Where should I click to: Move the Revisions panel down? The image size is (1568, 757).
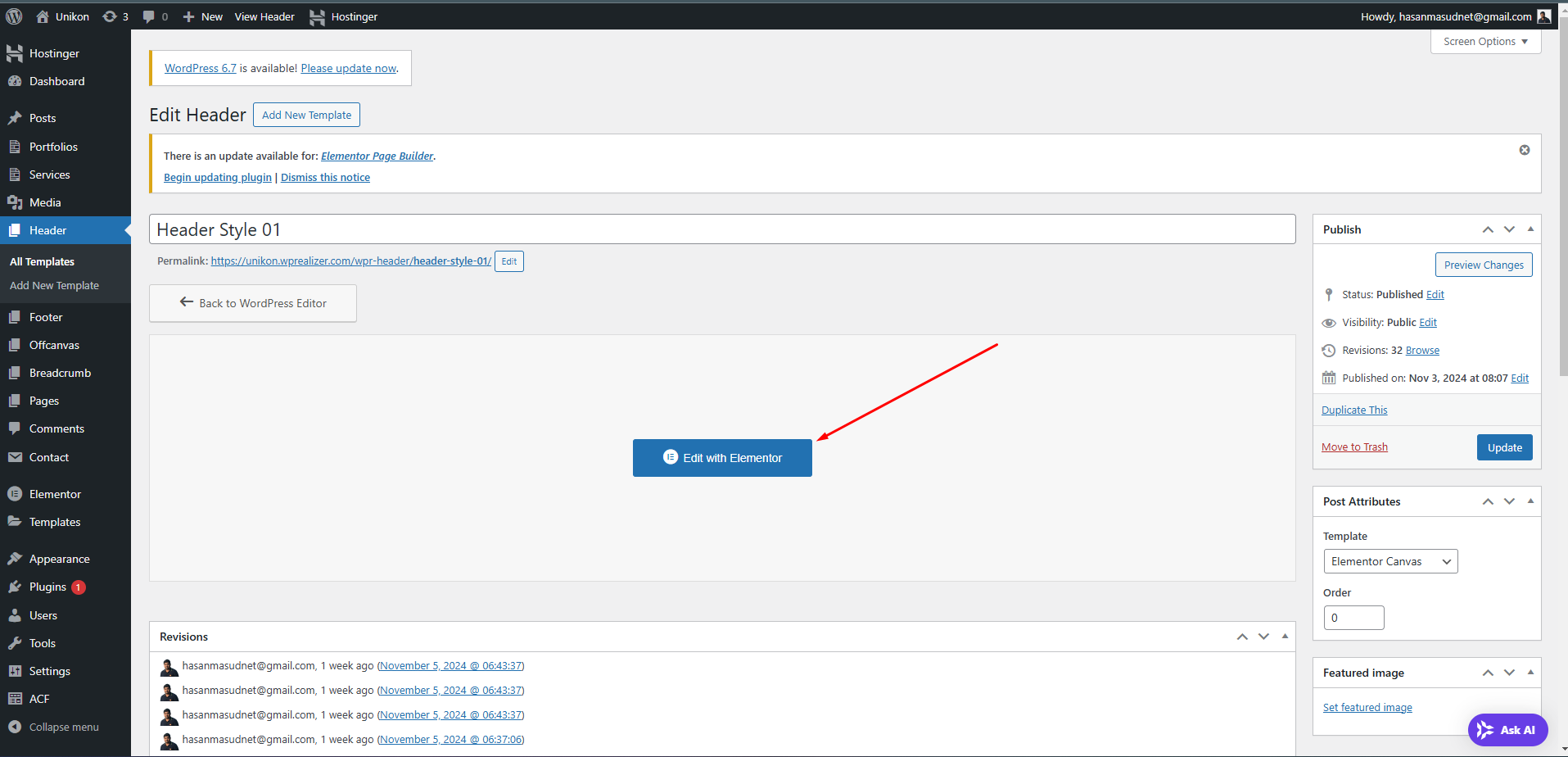pos(1263,637)
